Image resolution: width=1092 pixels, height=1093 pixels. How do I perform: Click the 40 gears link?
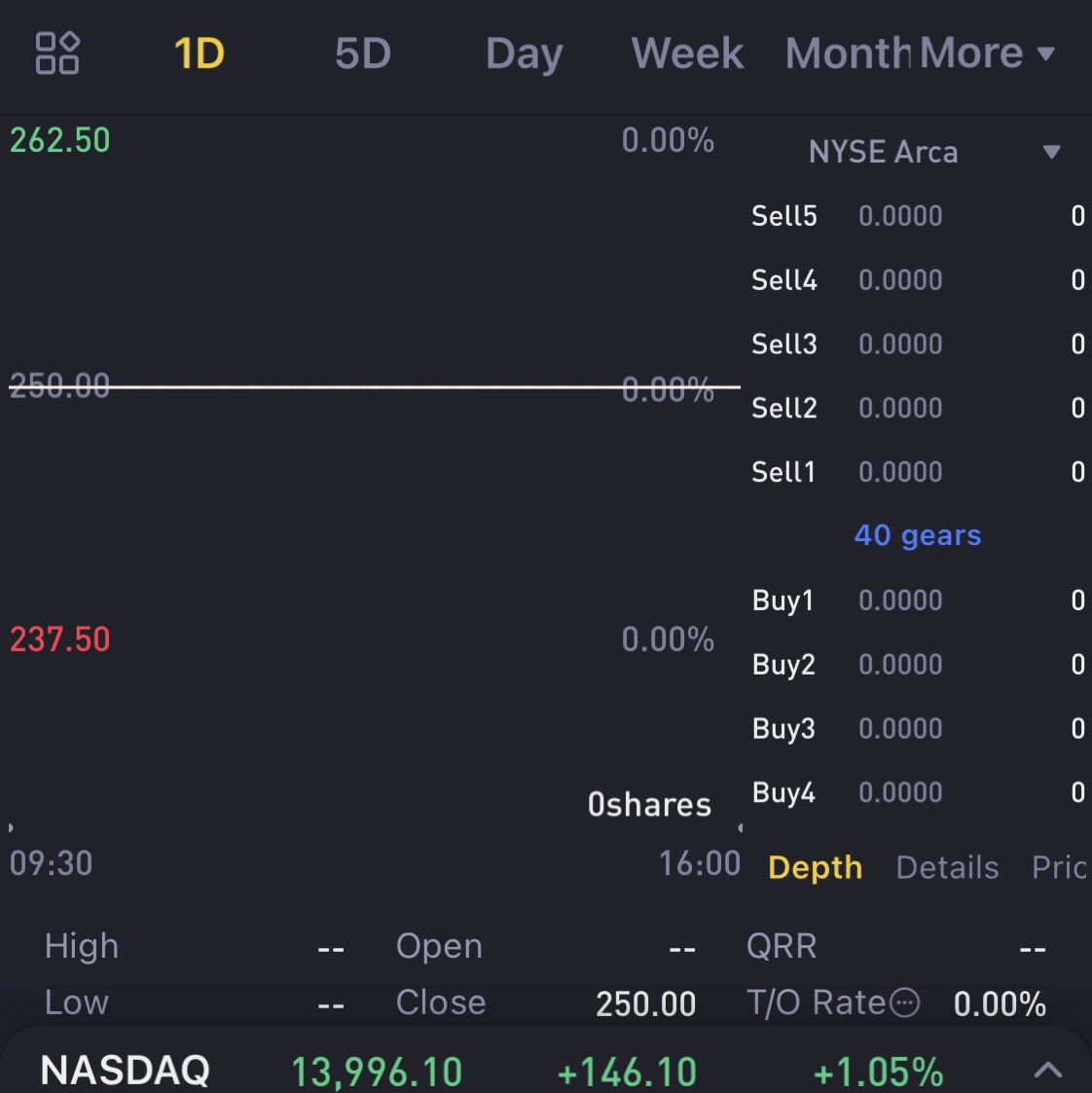tap(918, 535)
